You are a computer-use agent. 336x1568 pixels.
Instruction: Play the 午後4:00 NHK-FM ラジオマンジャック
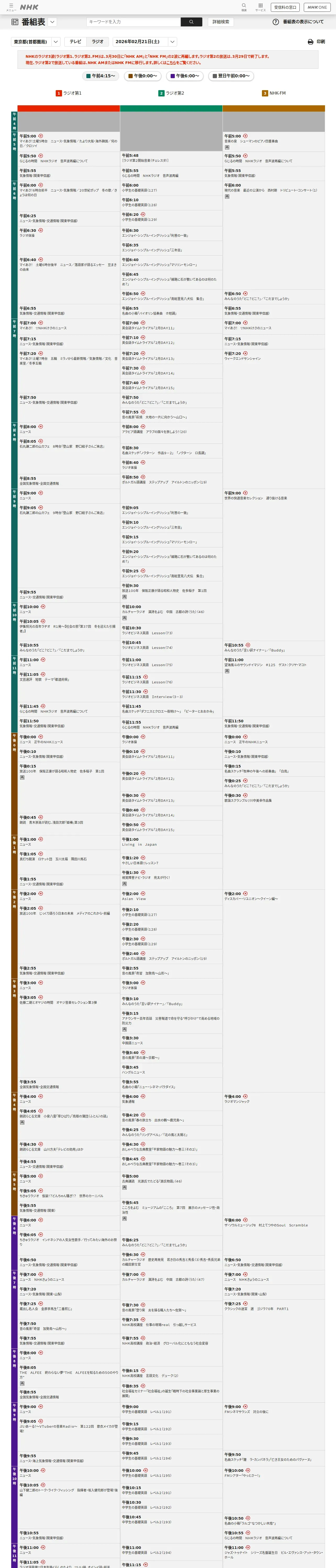[246, 1096]
